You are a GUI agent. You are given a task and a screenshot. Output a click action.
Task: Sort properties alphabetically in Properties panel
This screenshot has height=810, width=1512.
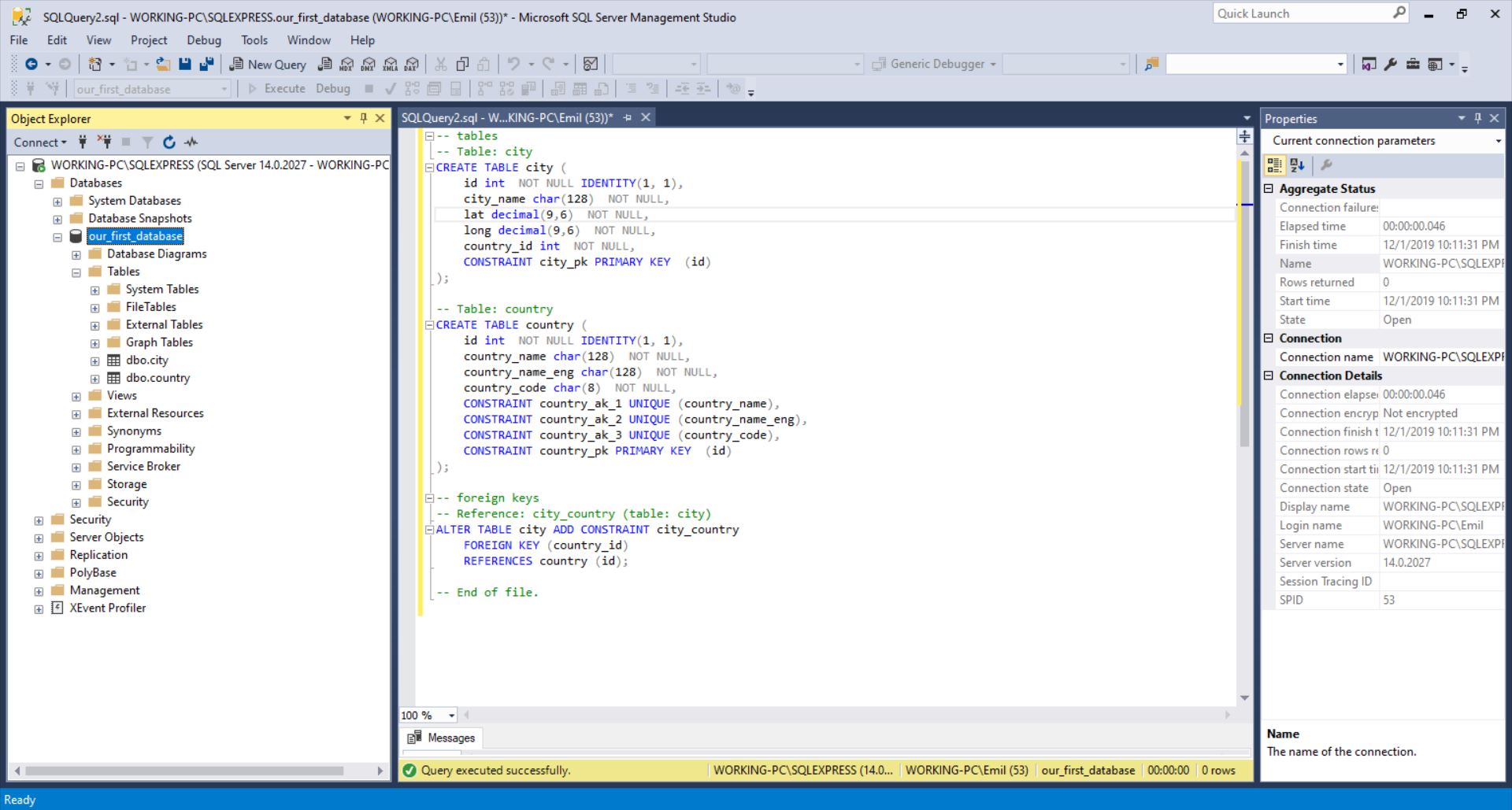1297,165
